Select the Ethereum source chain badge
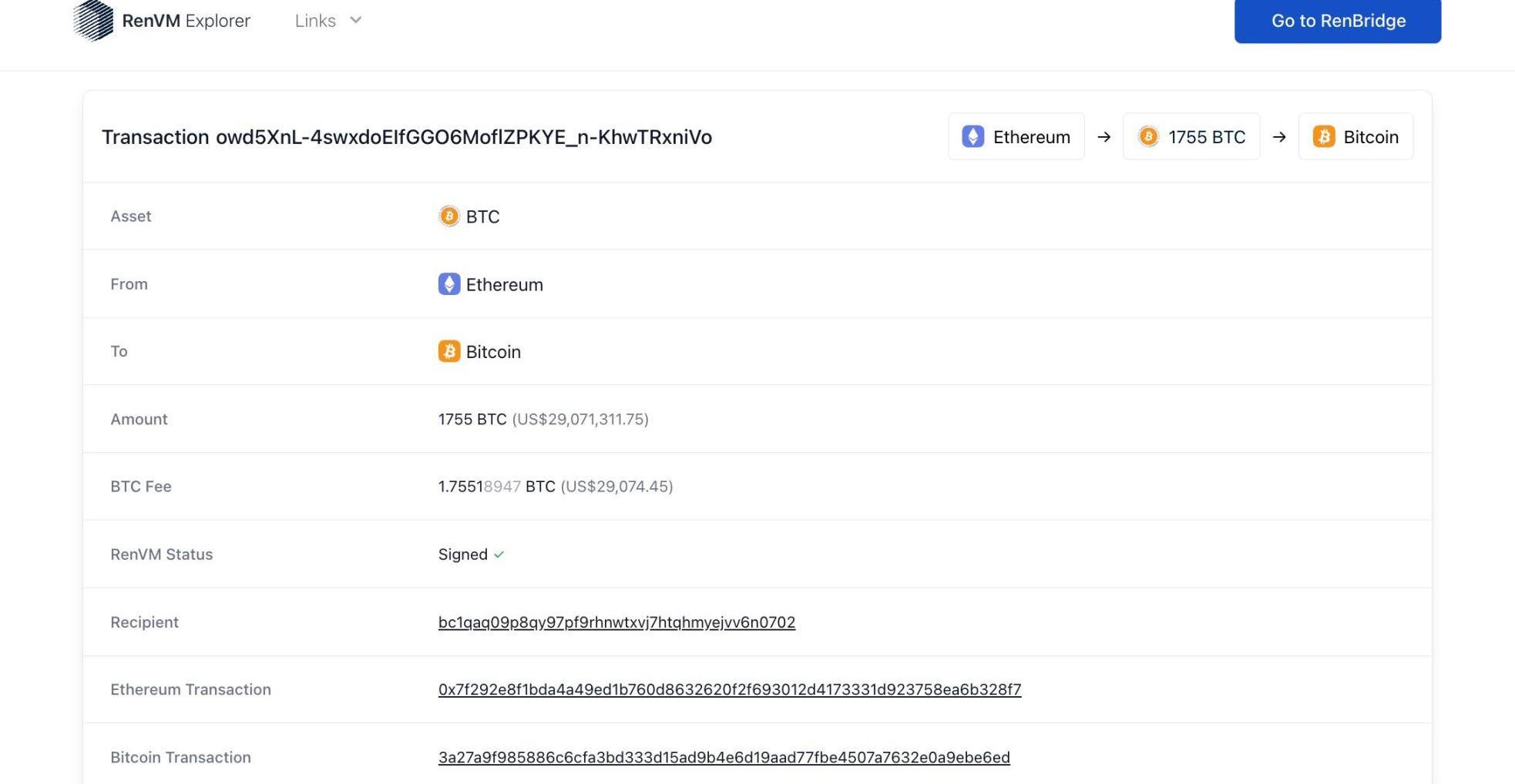Image resolution: width=1515 pixels, height=784 pixels. (x=1016, y=136)
